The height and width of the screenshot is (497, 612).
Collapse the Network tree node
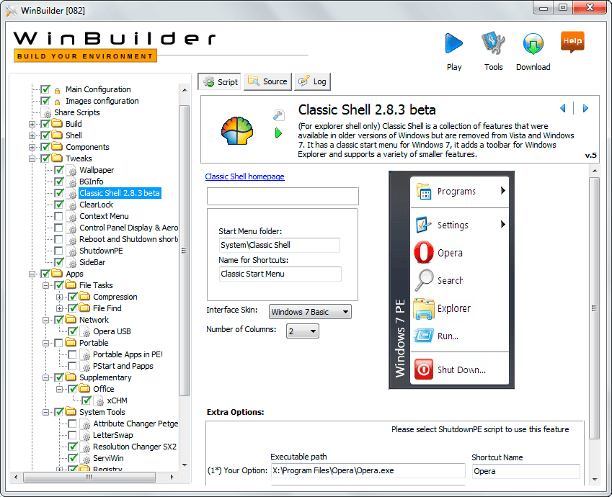46,320
